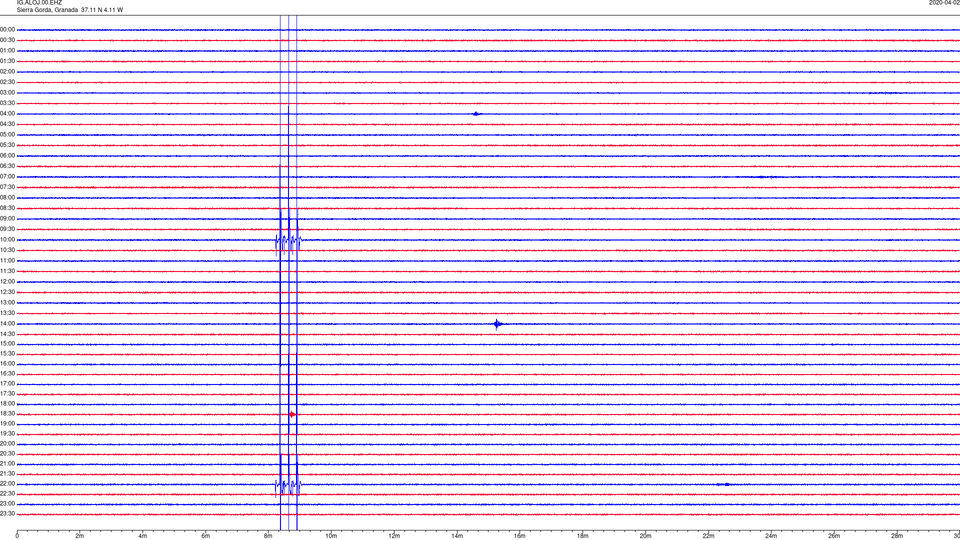
Task: Click the seismic event on the 14:00 trace
Action: [x=498, y=324]
